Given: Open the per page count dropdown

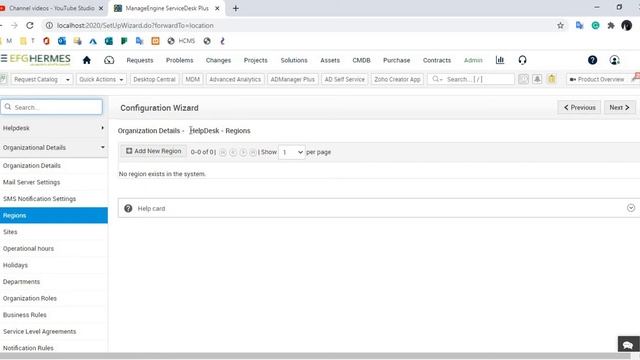Looking at the screenshot, I should point(292,152).
